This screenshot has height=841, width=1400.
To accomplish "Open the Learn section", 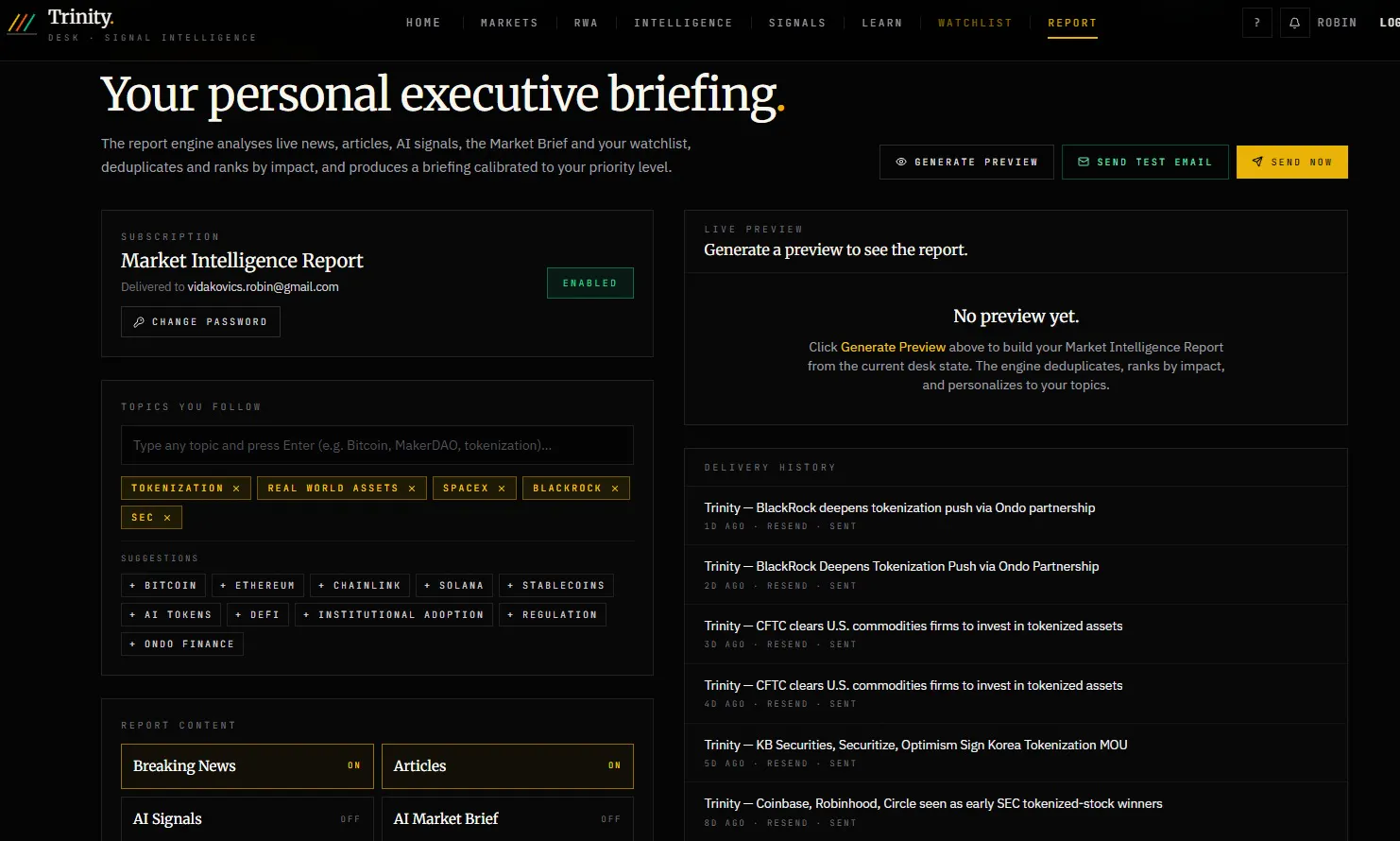I will point(882,23).
